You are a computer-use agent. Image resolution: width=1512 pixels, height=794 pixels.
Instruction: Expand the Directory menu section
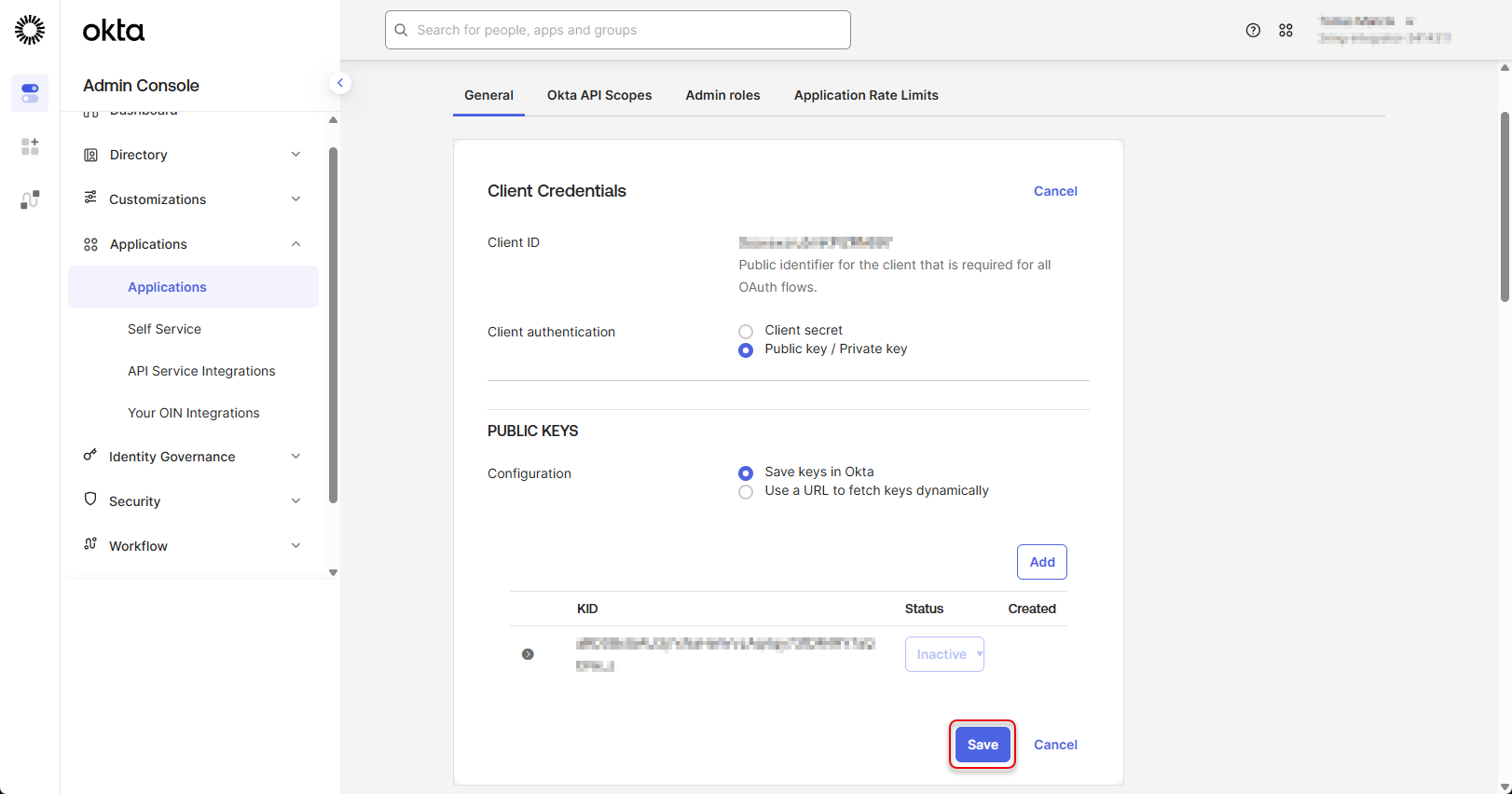point(193,155)
